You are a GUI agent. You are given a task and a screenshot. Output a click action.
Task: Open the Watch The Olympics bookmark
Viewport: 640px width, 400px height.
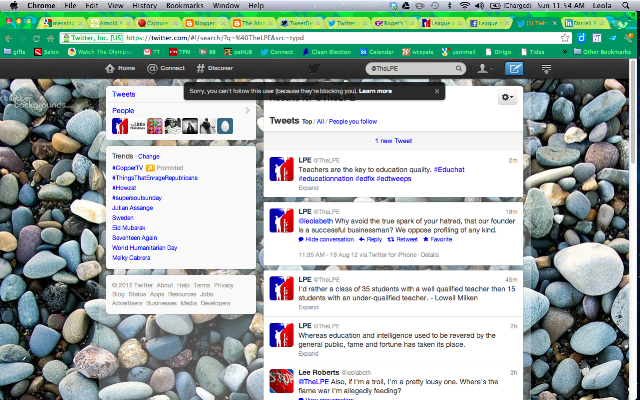[x=100, y=52]
